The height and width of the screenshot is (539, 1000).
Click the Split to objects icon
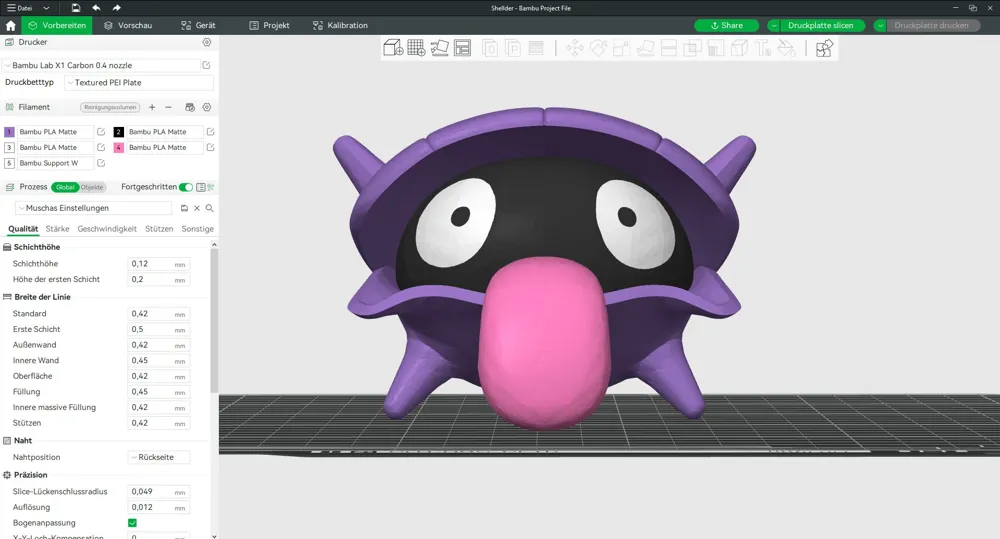pyautogui.click(x=490, y=48)
